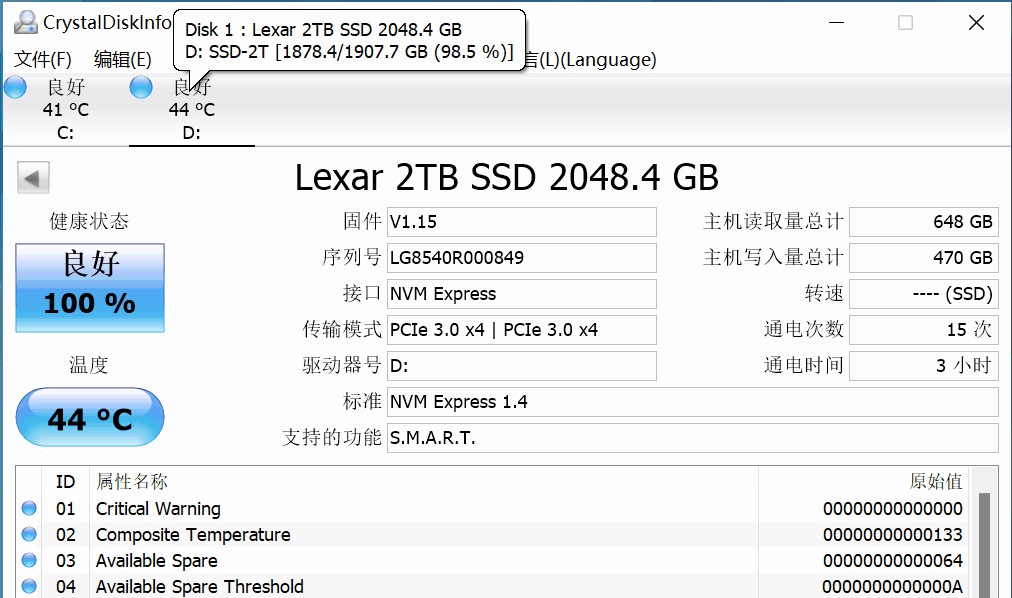Click the host writes value 470 GB
This screenshot has height=598, width=1012.
click(x=924, y=258)
